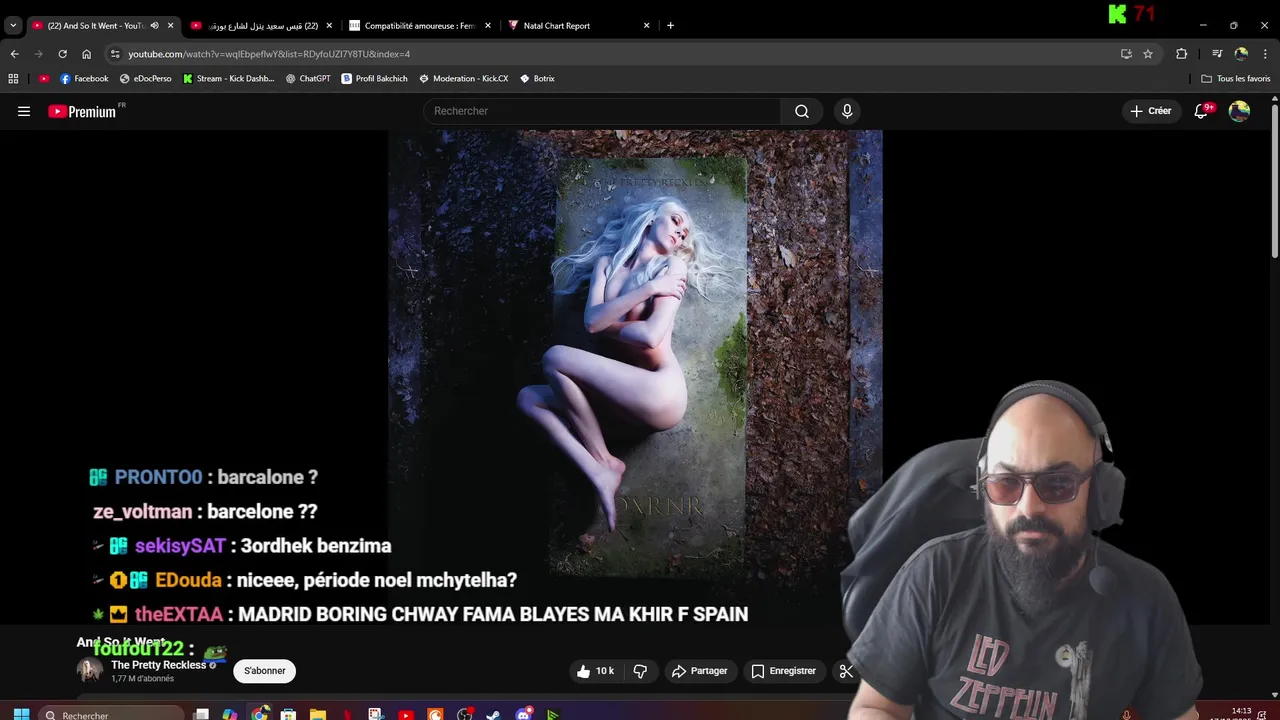Viewport: 1280px width, 720px height.
Task: Open Moderation - Kick.CX bookmark
Action: click(464, 78)
